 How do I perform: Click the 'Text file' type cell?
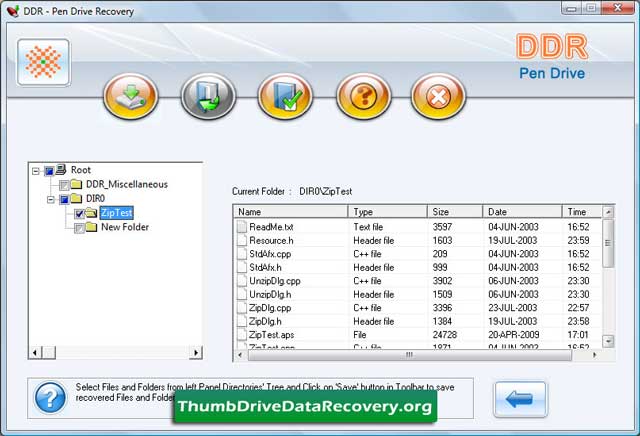point(368,227)
